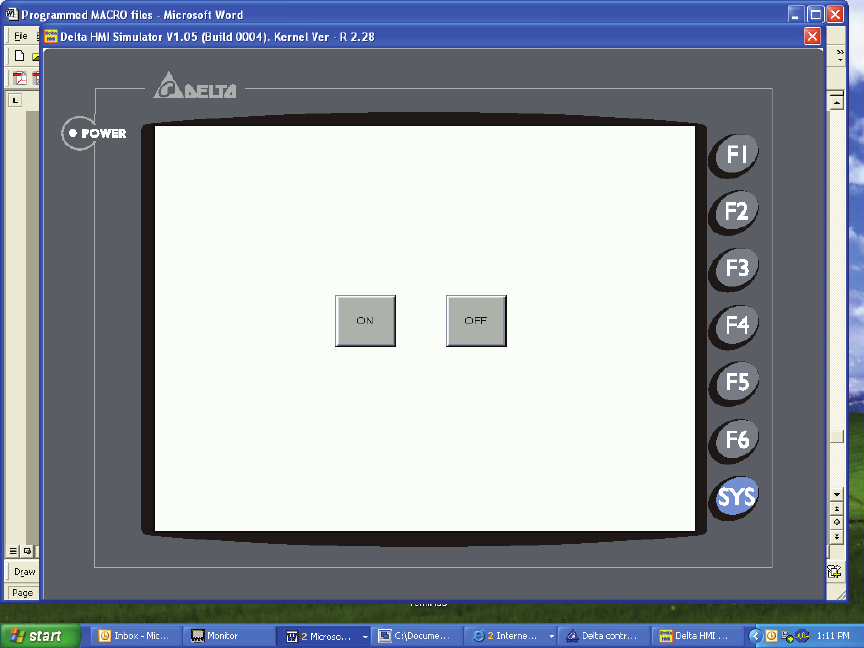Maximize the Microsoft Word window
Image resolution: width=864 pixels, height=648 pixels.
click(816, 14)
